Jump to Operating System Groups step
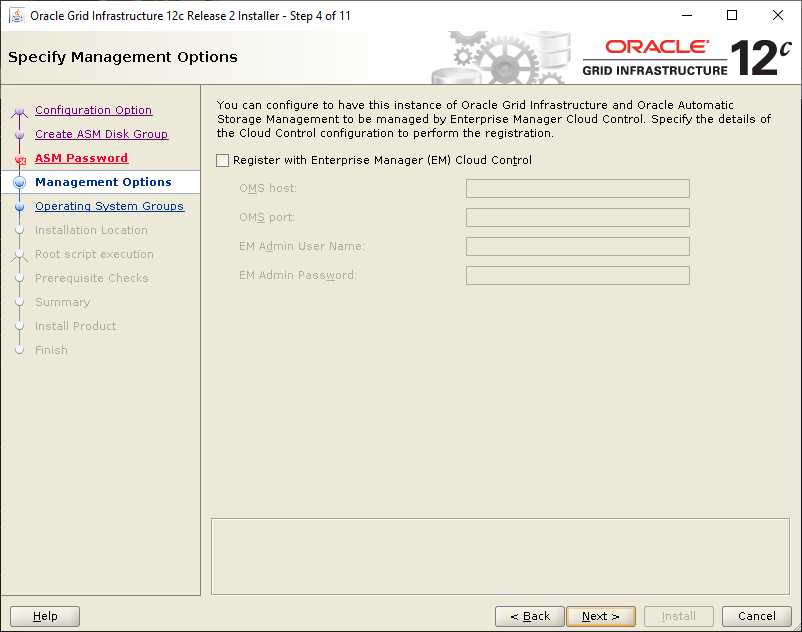The width and height of the screenshot is (802, 632). [x=109, y=206]
